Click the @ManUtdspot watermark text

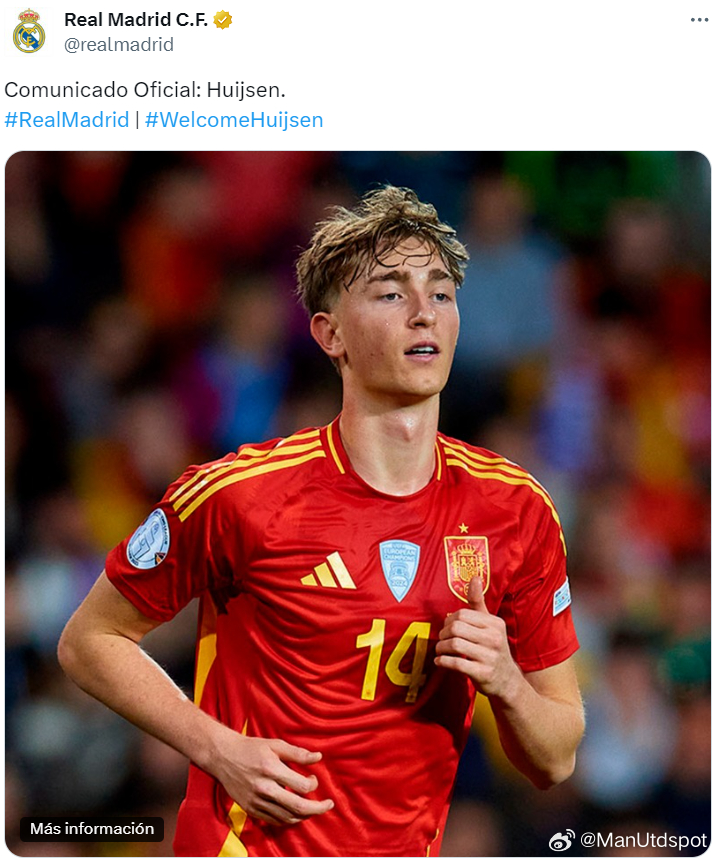[x=644, y=840]
